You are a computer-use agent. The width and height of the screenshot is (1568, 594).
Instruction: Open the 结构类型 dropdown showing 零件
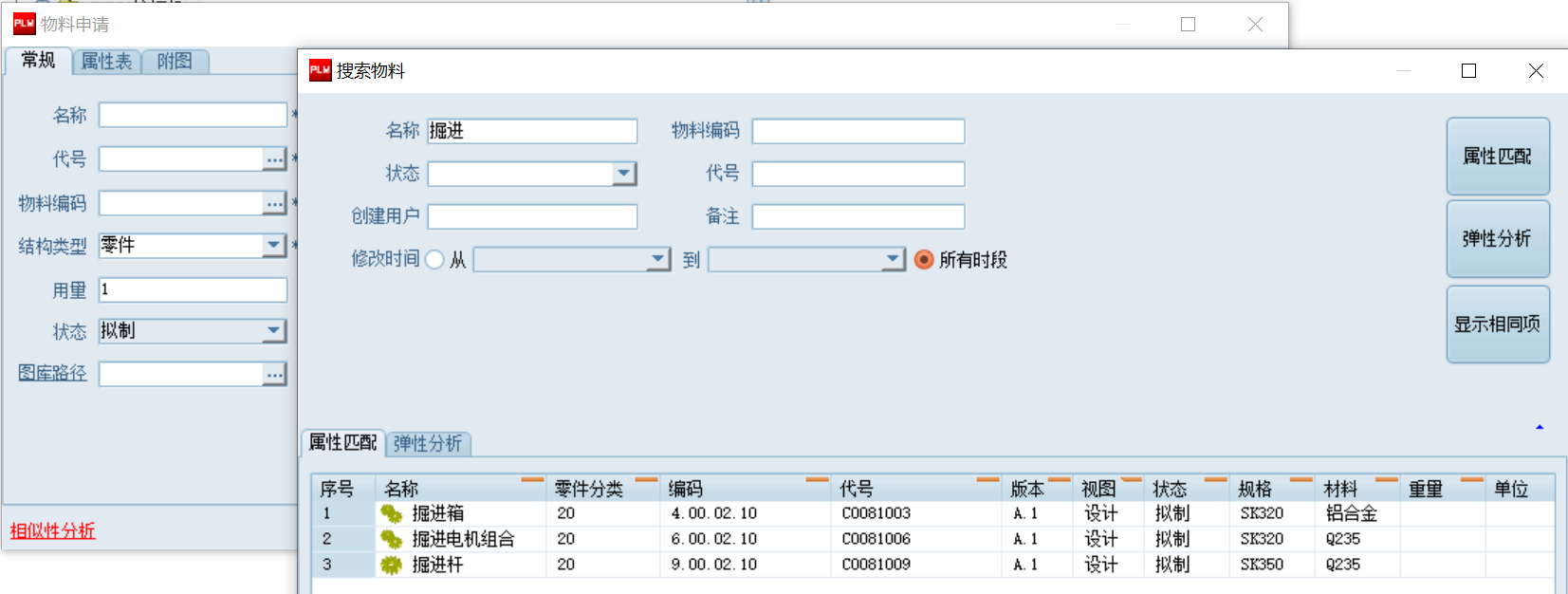[x=273, y=246]
